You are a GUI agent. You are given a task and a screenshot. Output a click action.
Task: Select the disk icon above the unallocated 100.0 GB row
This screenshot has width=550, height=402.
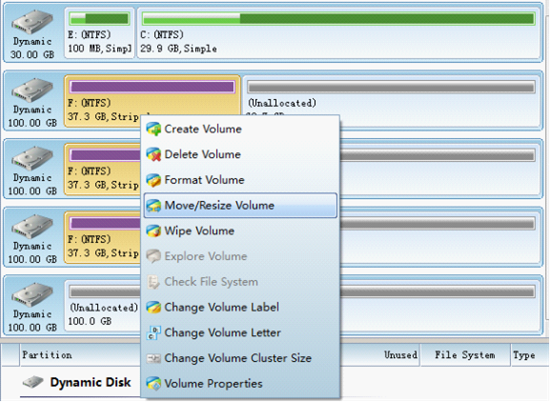click(32, 295)
